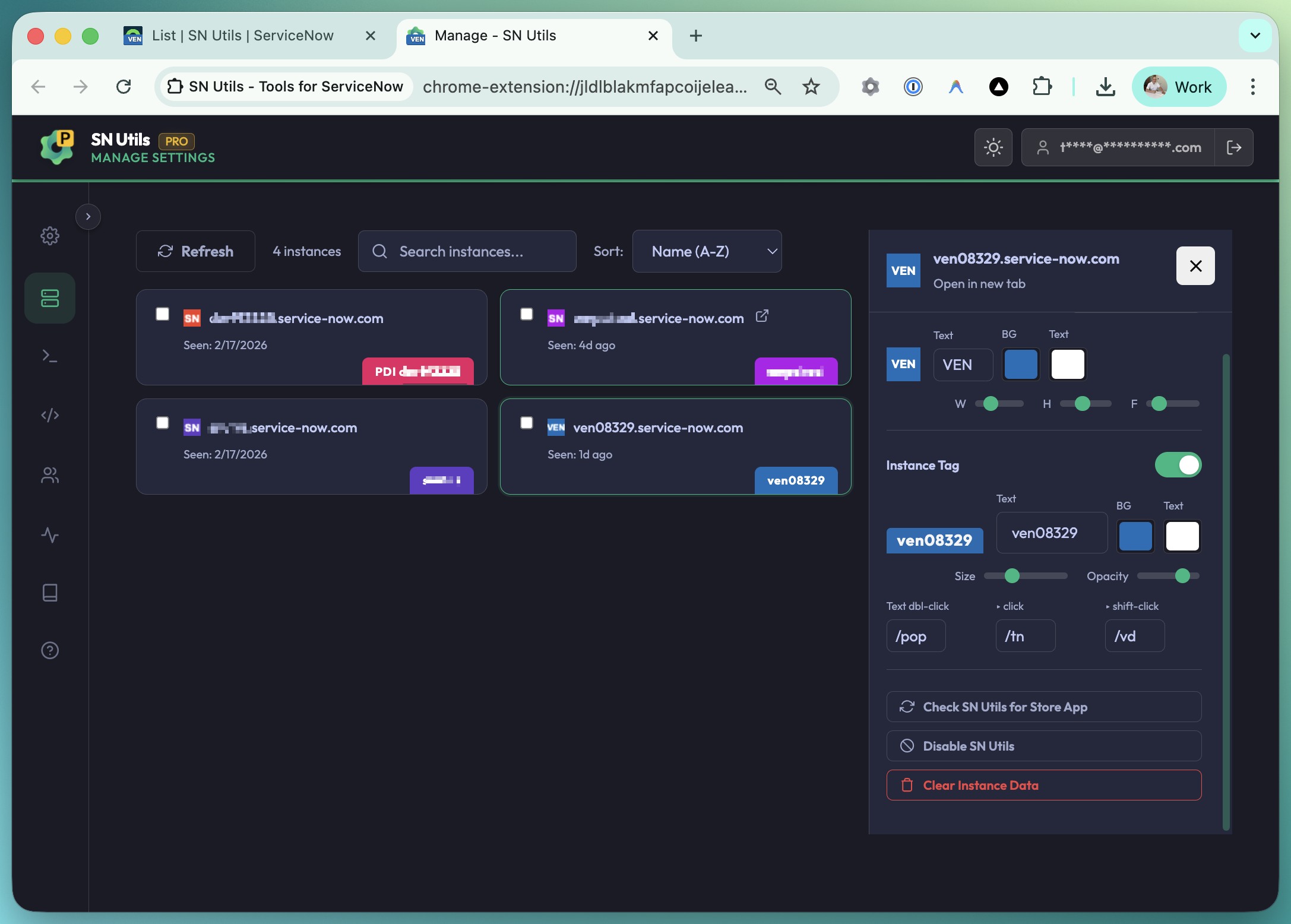The image size is (1291, 924).
Task: Check the PDI instance card checkbox
Action: [162, 314]
